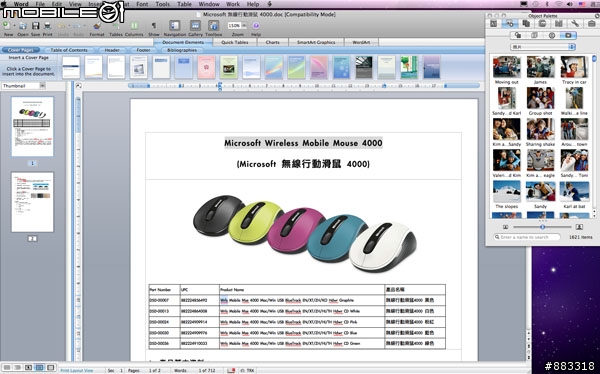
Task: Click the Format painter icon
Action: (x=97, y=26)
